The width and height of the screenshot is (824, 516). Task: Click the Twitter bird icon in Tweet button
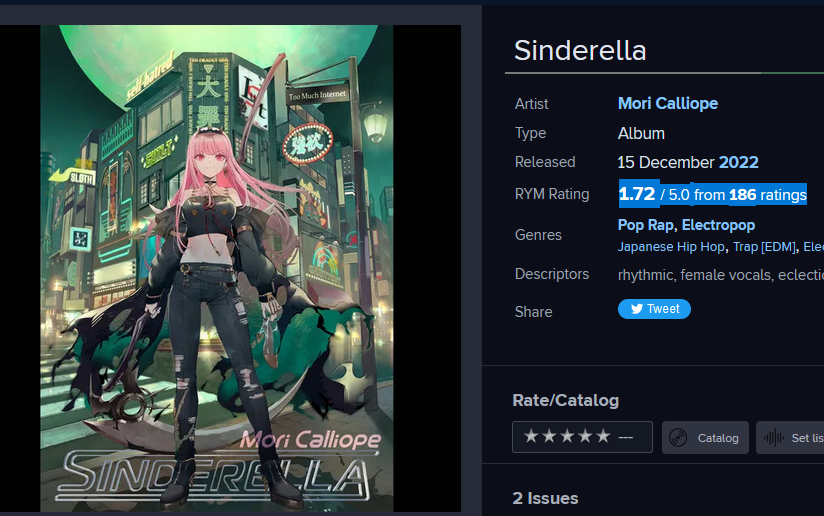(x=636, y=309)
